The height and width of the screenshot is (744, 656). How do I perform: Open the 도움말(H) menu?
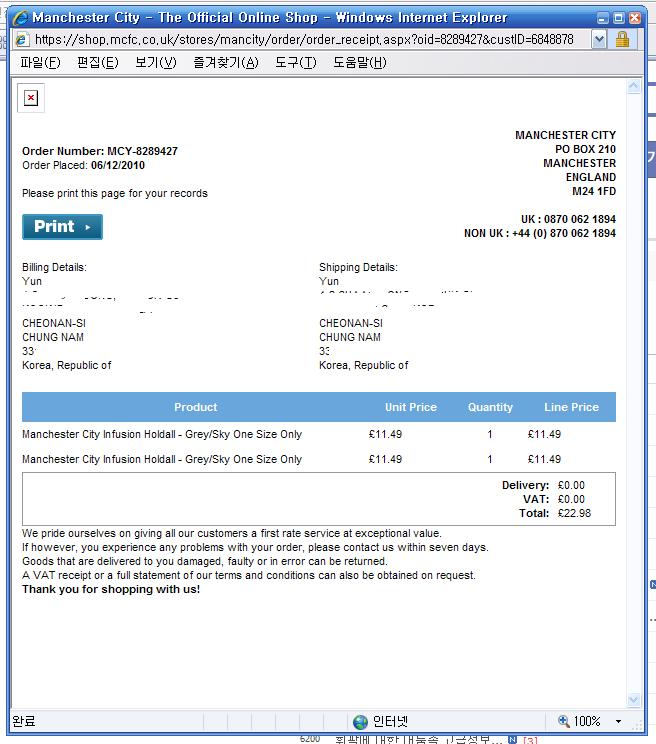point(360,63)
